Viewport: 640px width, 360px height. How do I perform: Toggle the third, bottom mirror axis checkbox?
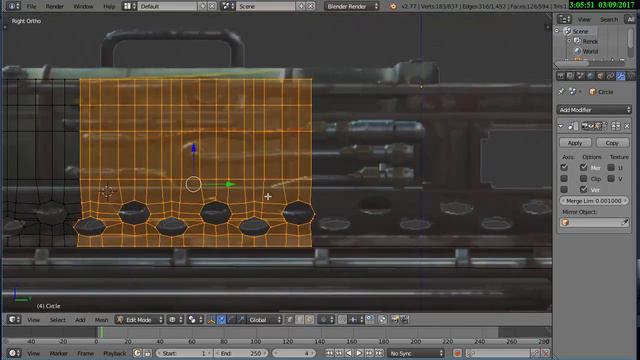pyautogui.click(x=564, y=189)
